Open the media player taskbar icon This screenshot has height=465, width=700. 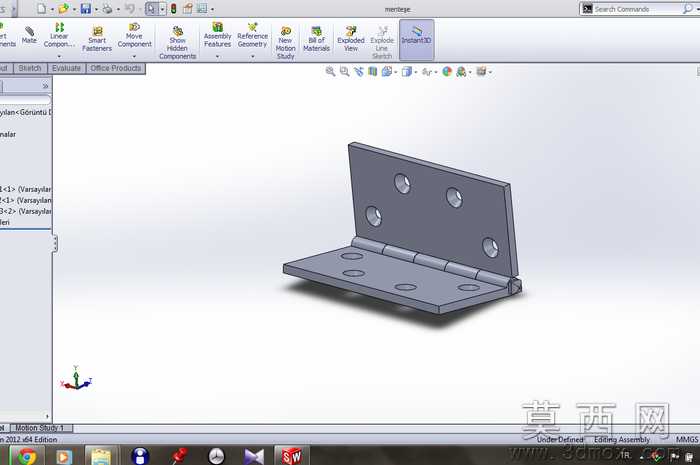tap(64, 456)
